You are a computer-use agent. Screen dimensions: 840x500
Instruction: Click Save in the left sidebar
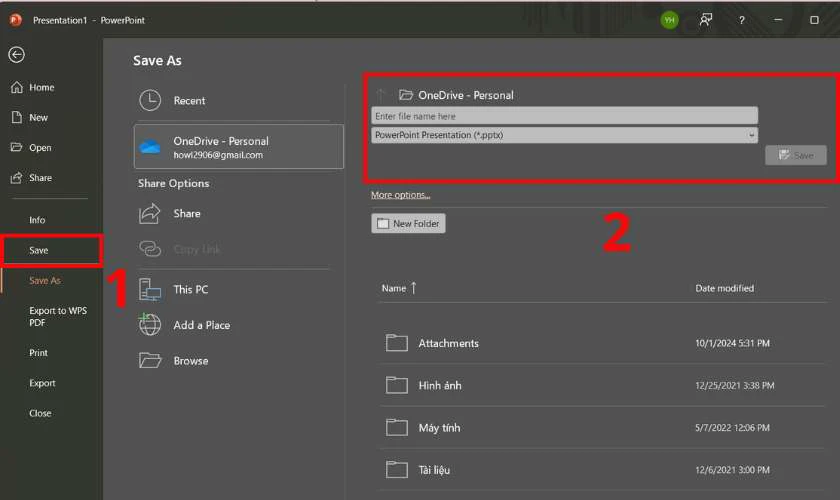[39, 250]
